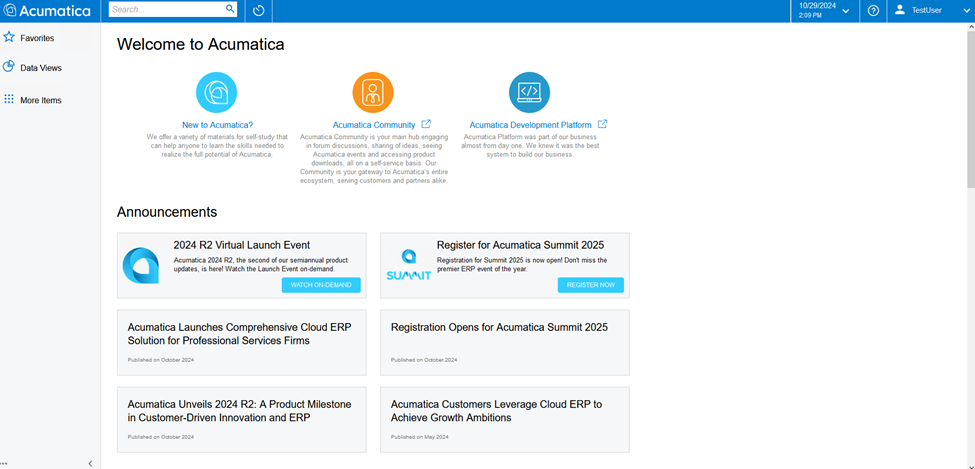Click the Favorites star icon
The image size is (975, 469).
click(x=9, y=37)
